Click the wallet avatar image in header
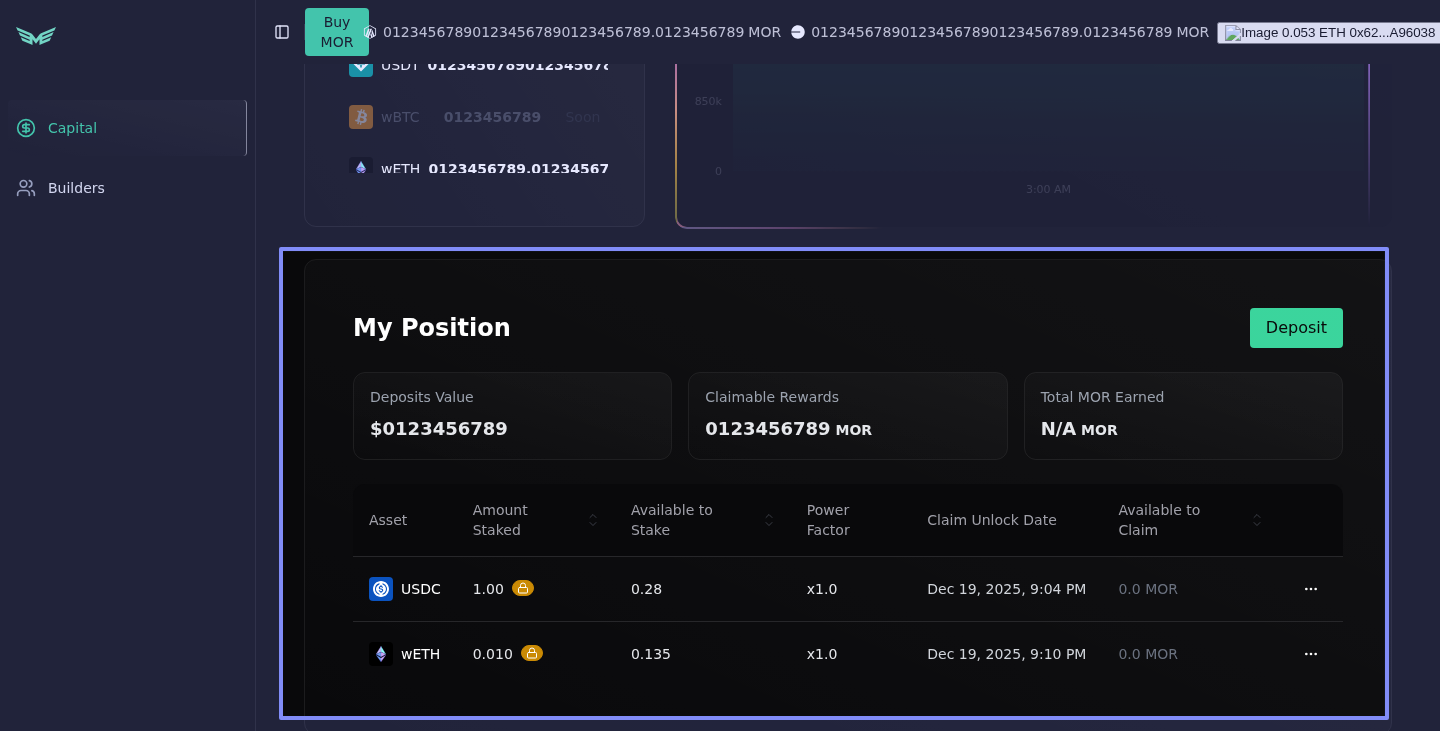 [1233, 33]
